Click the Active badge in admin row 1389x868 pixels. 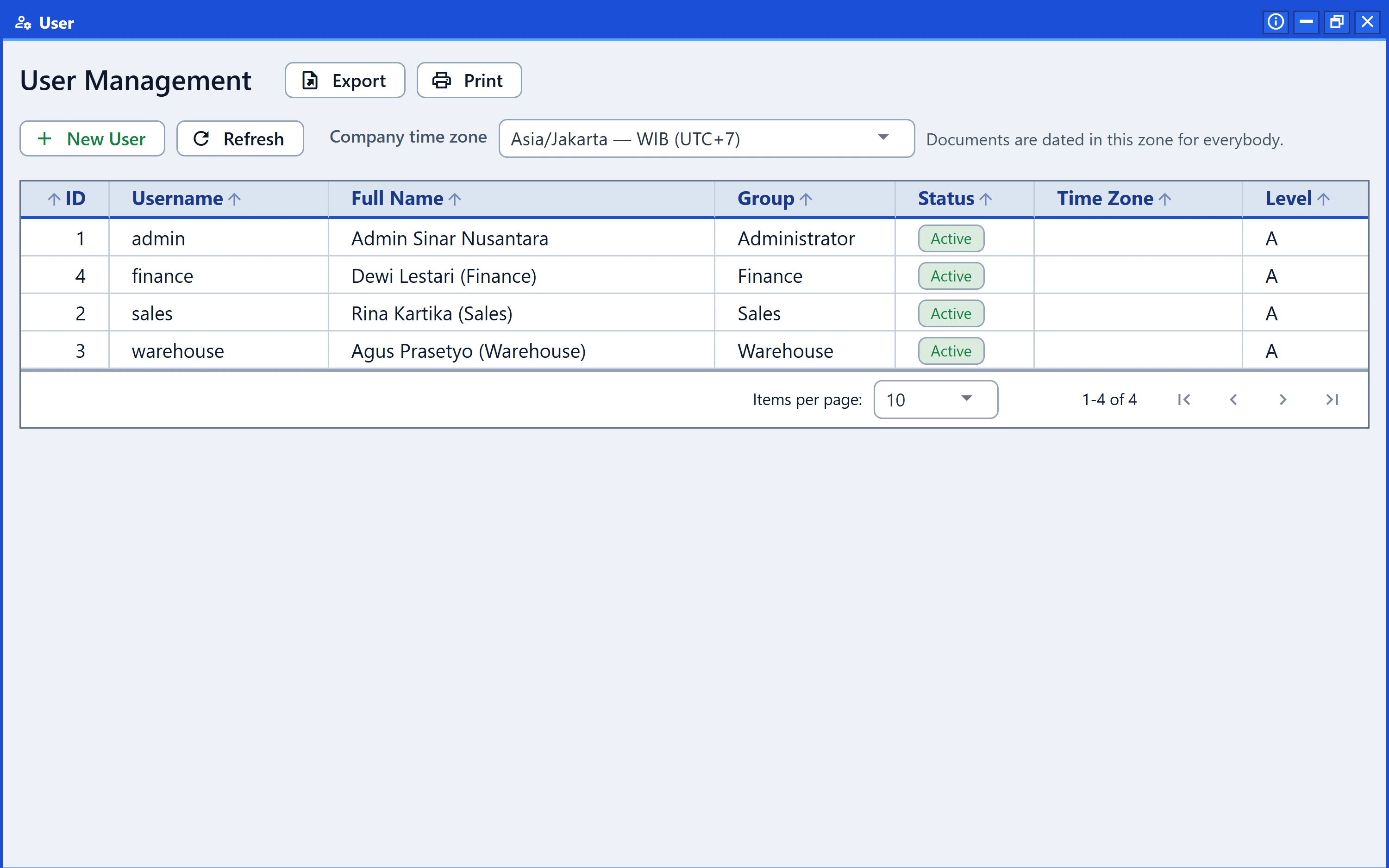951,238
